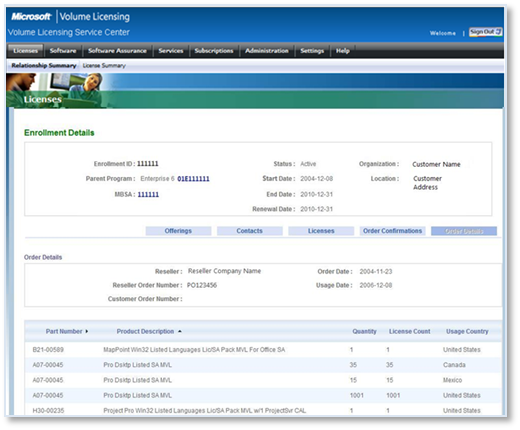Open the Offerings tab

point(178,231)
